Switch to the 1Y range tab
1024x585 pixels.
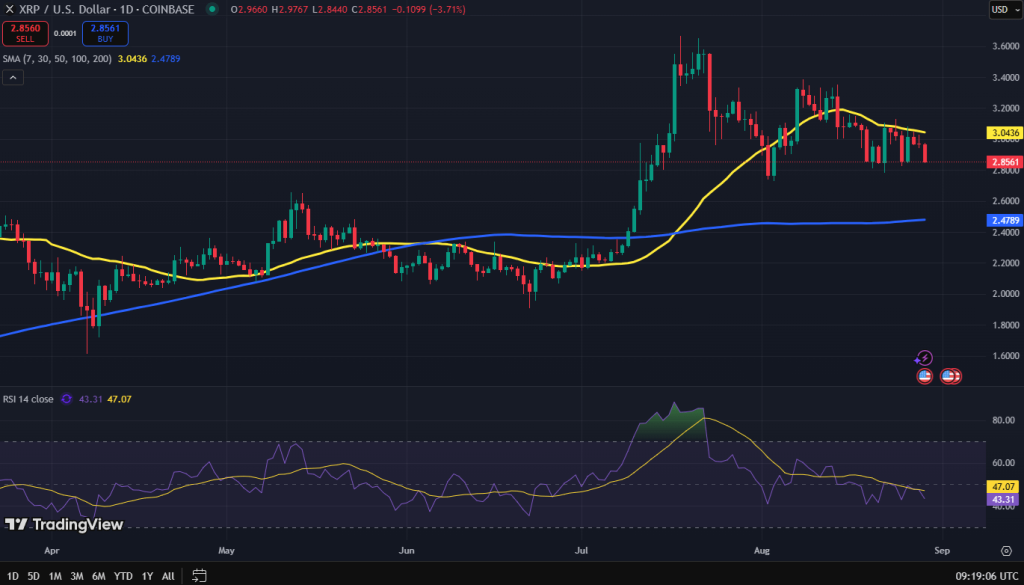tap(146, 576)
